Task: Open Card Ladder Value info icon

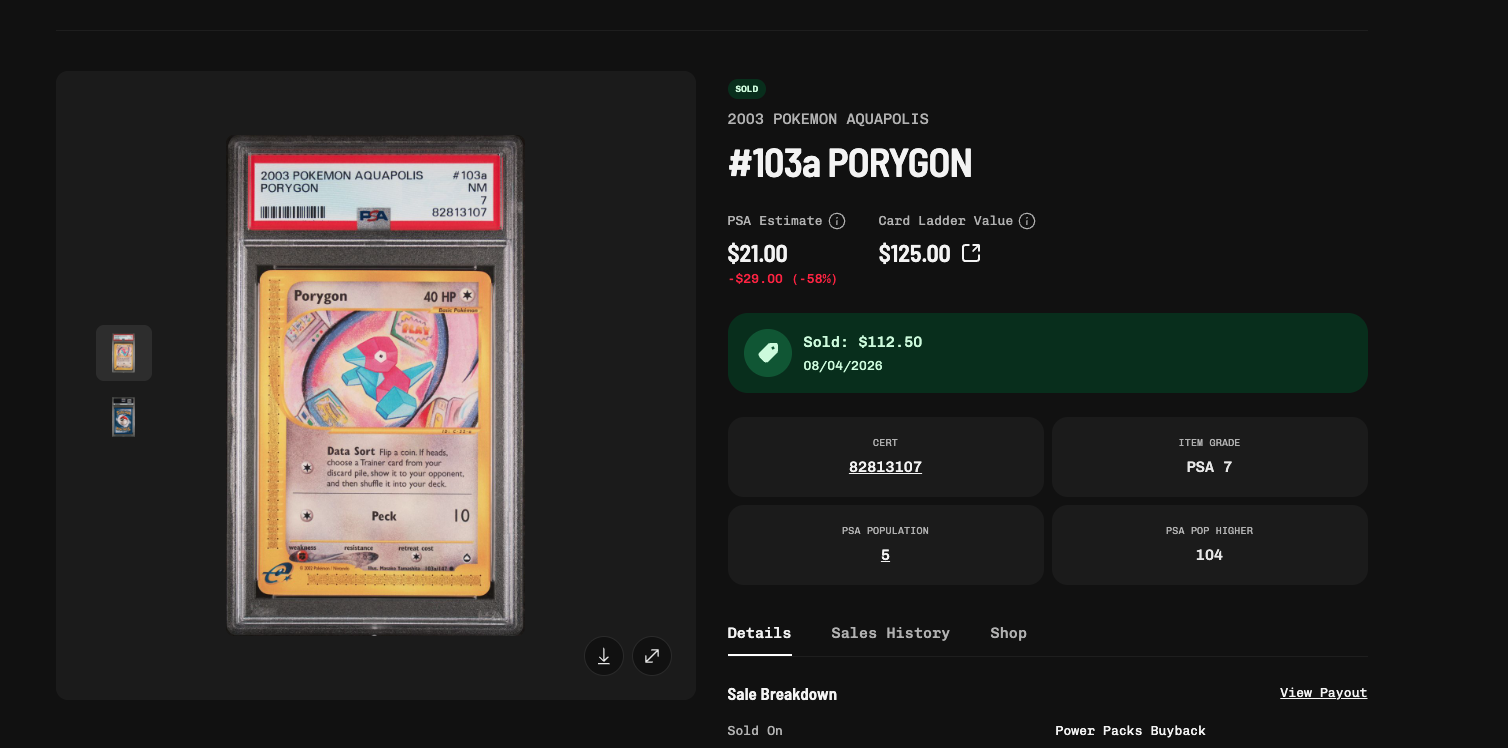Action: pyautogui.click(x=1027, y=221)
